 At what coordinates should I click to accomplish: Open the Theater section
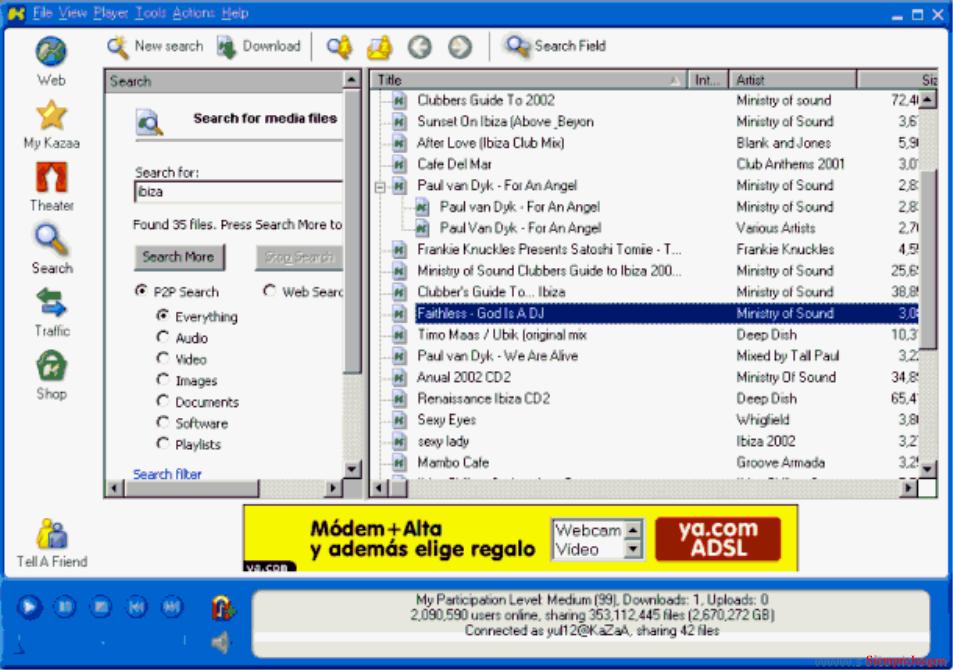[x=51, y=178]
